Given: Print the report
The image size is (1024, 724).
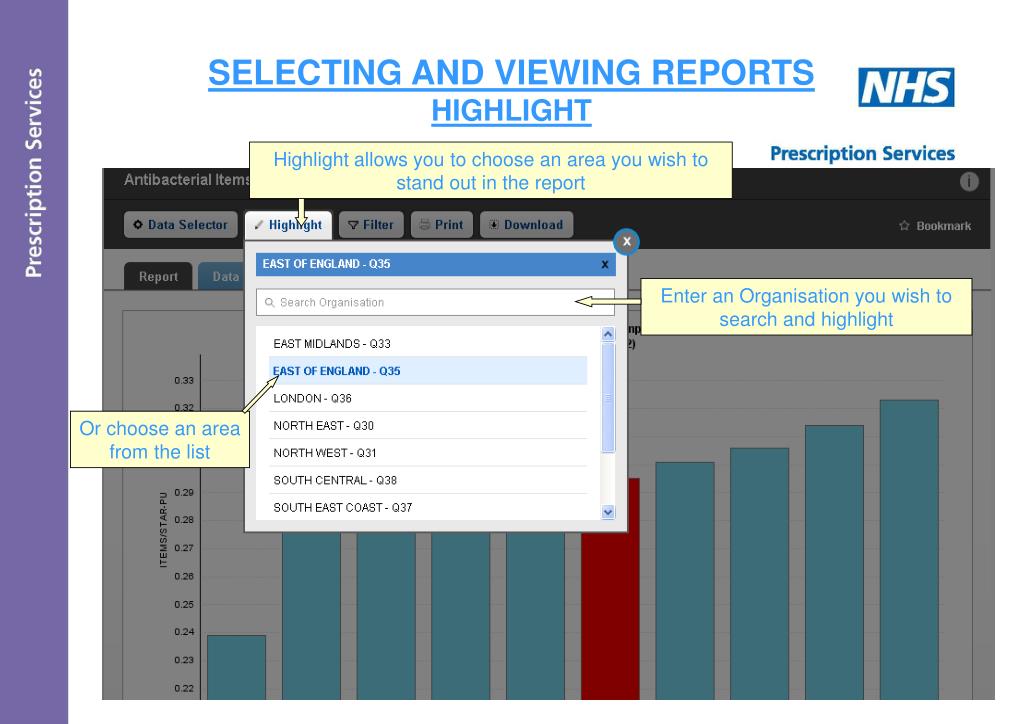Looking at the screenshot, I should coord(441,225).
